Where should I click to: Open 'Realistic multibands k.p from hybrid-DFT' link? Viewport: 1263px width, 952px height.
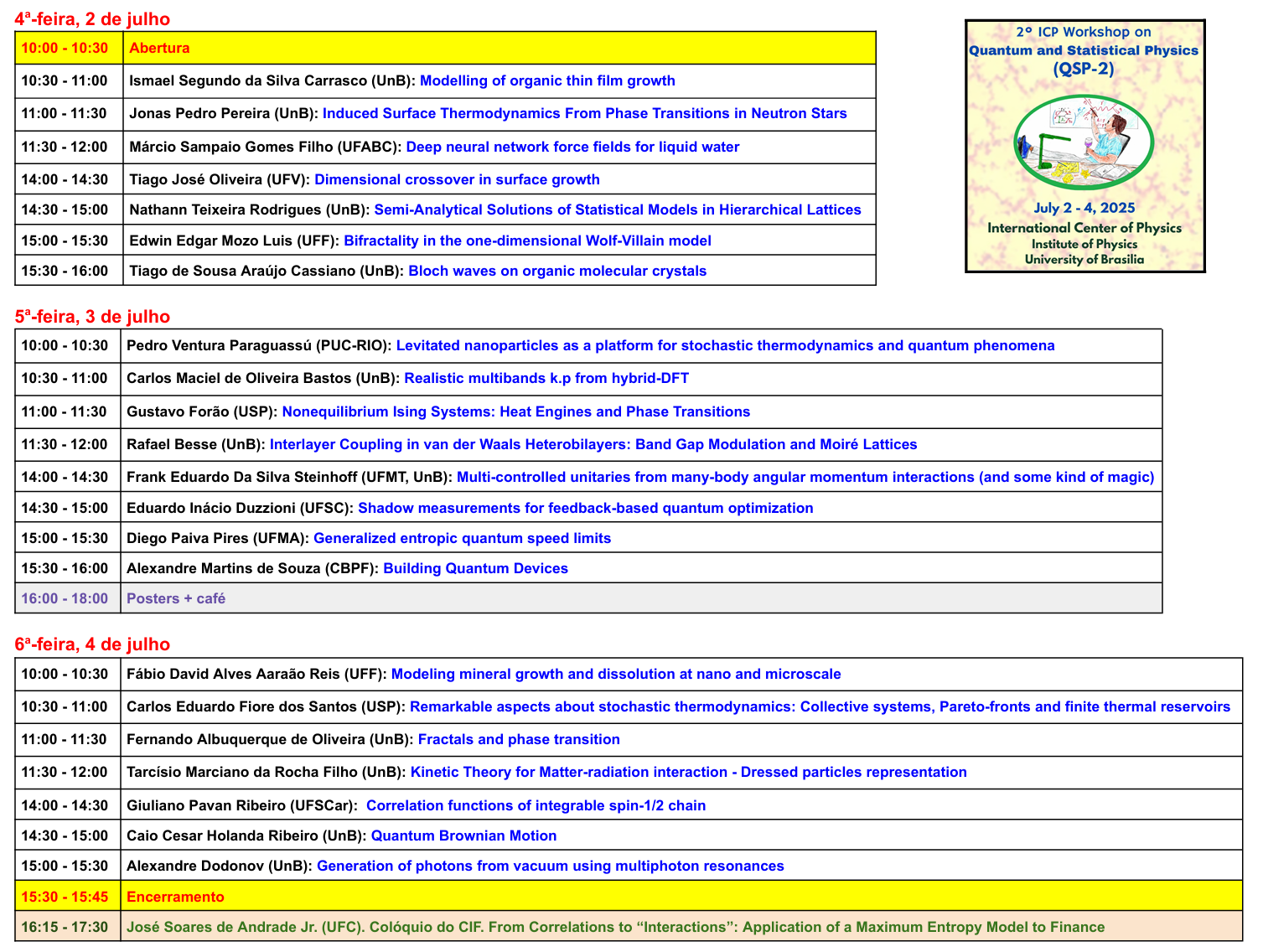[x=546, y=378]
